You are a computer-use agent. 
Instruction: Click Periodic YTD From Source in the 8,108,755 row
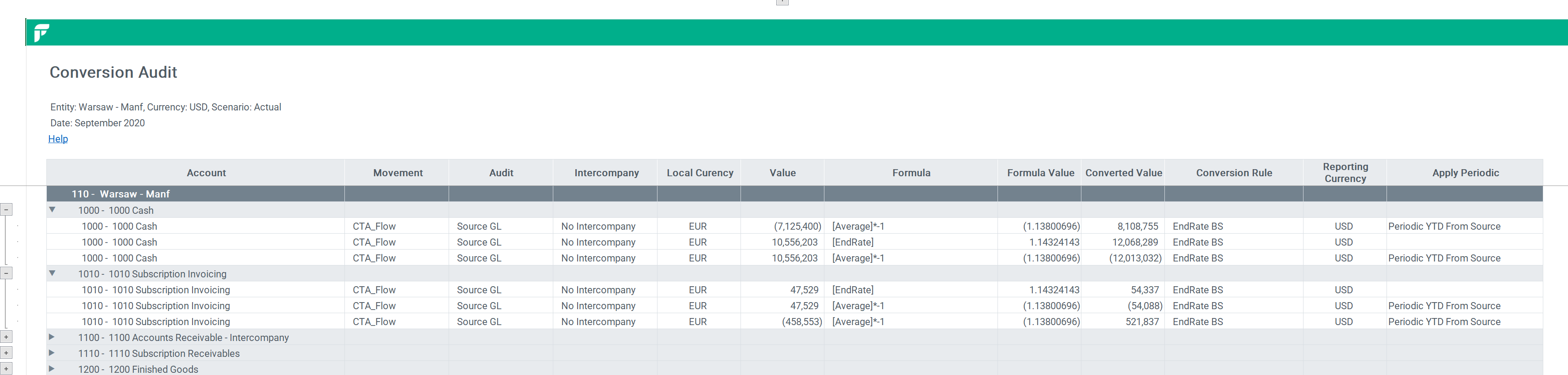click(1444, 226)
